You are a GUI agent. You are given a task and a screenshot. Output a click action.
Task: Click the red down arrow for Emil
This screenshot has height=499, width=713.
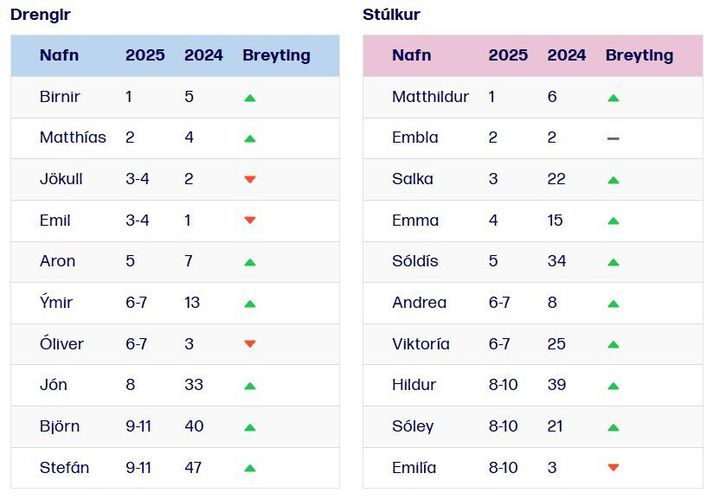pos(250,221)
